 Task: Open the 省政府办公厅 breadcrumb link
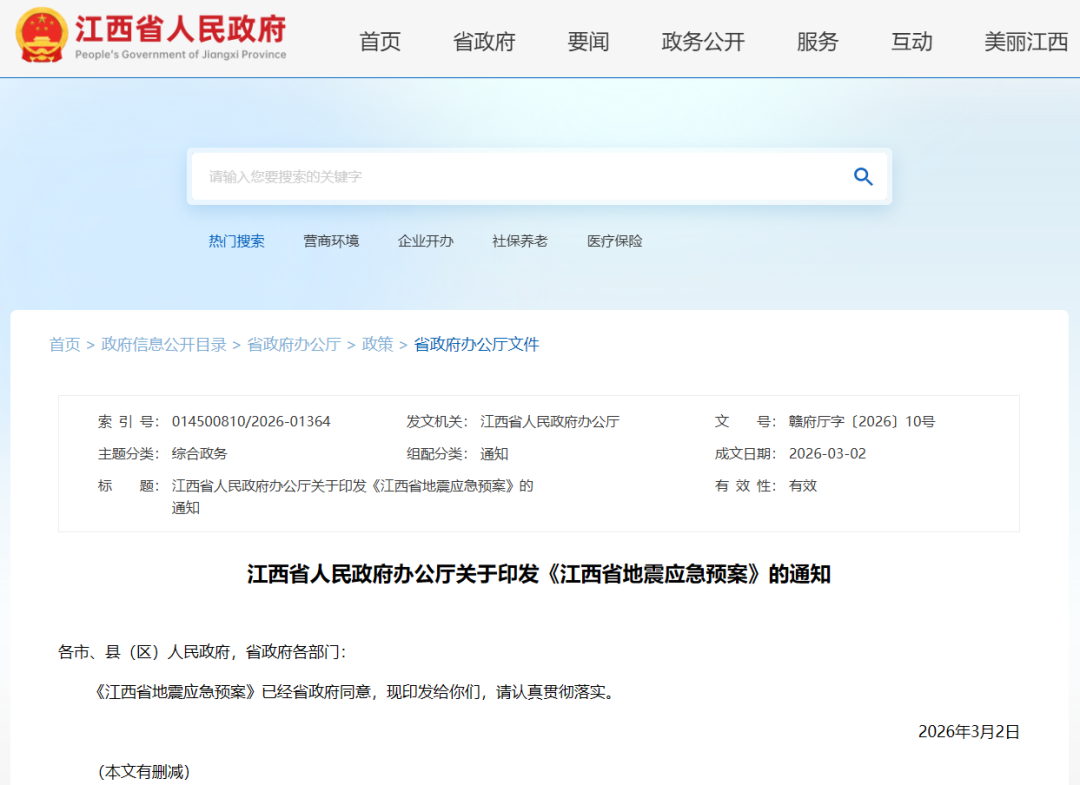[x=294, y=344]
